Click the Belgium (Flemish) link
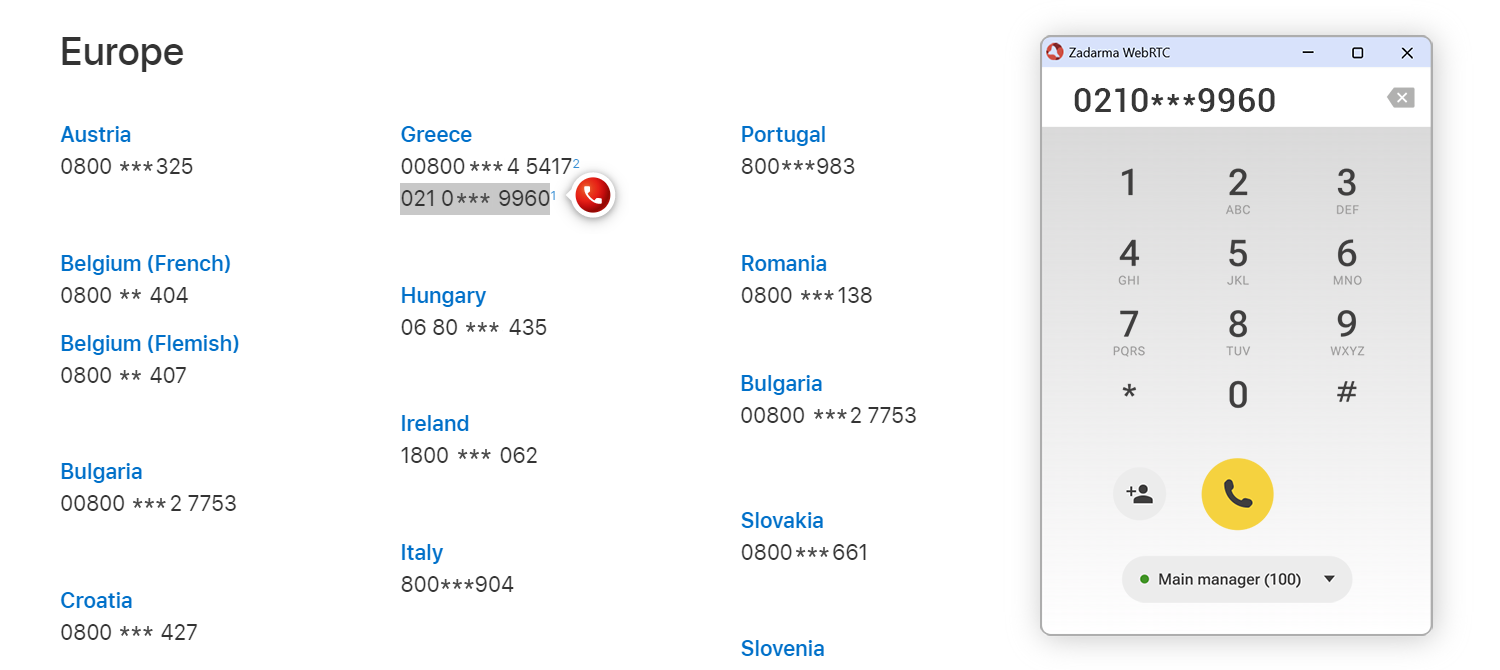The image size is (1500, 670). (x=150, y=344)
